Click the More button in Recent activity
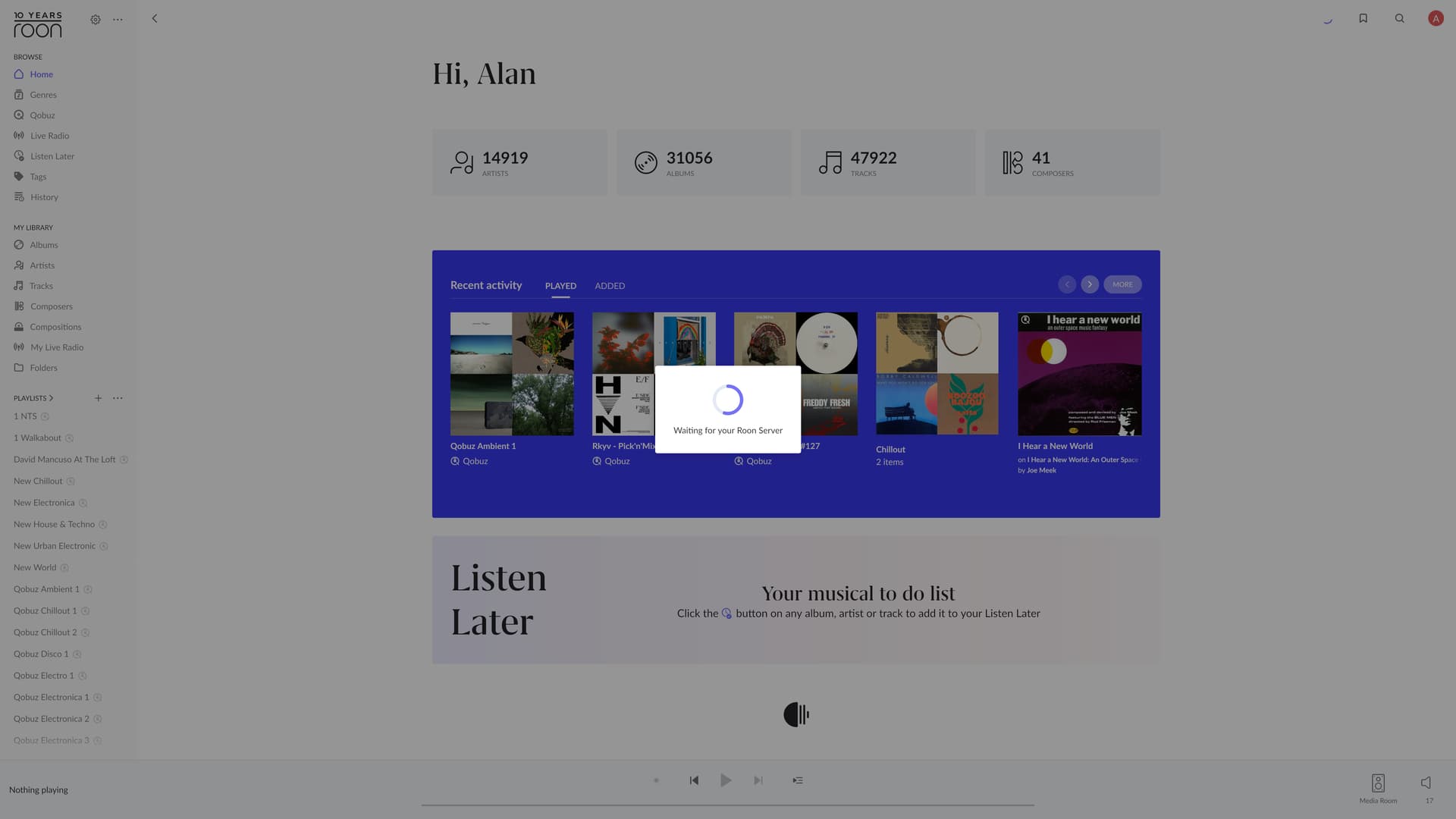1456x819 pixels. 1122,284
